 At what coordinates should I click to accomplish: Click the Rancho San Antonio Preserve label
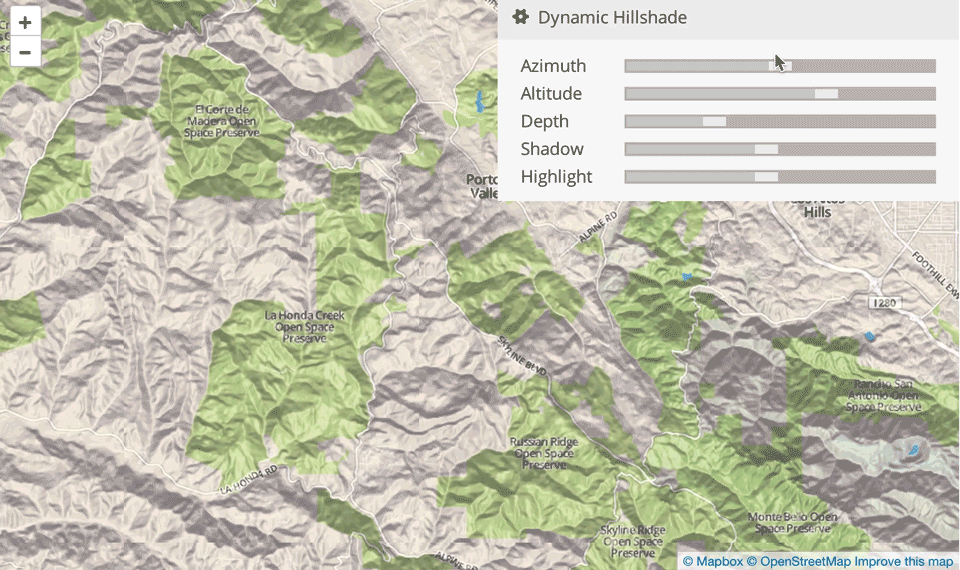coord(883,396)
